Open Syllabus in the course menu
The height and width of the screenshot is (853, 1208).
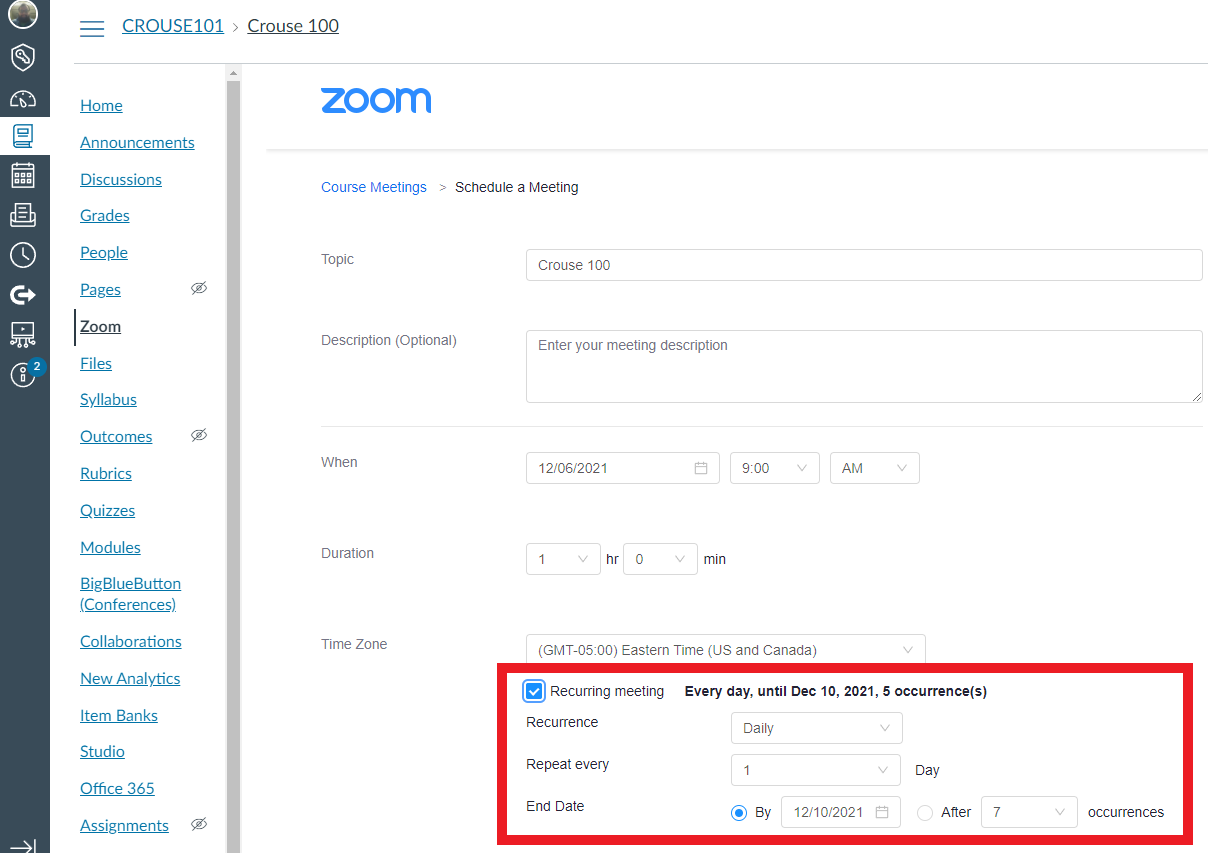(108, 399)
